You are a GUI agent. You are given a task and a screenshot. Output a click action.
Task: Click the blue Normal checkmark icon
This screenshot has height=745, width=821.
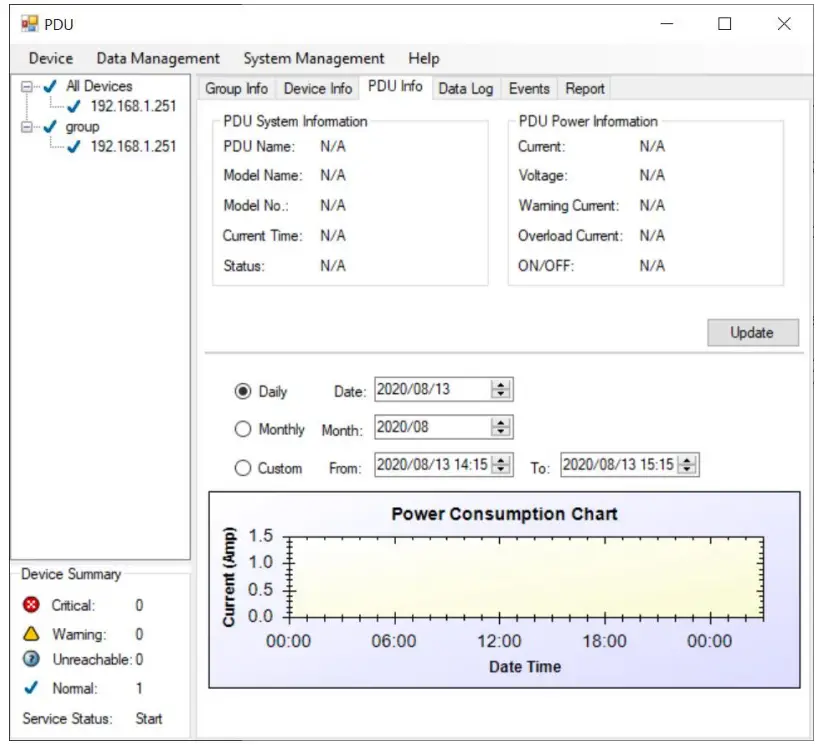31,688
